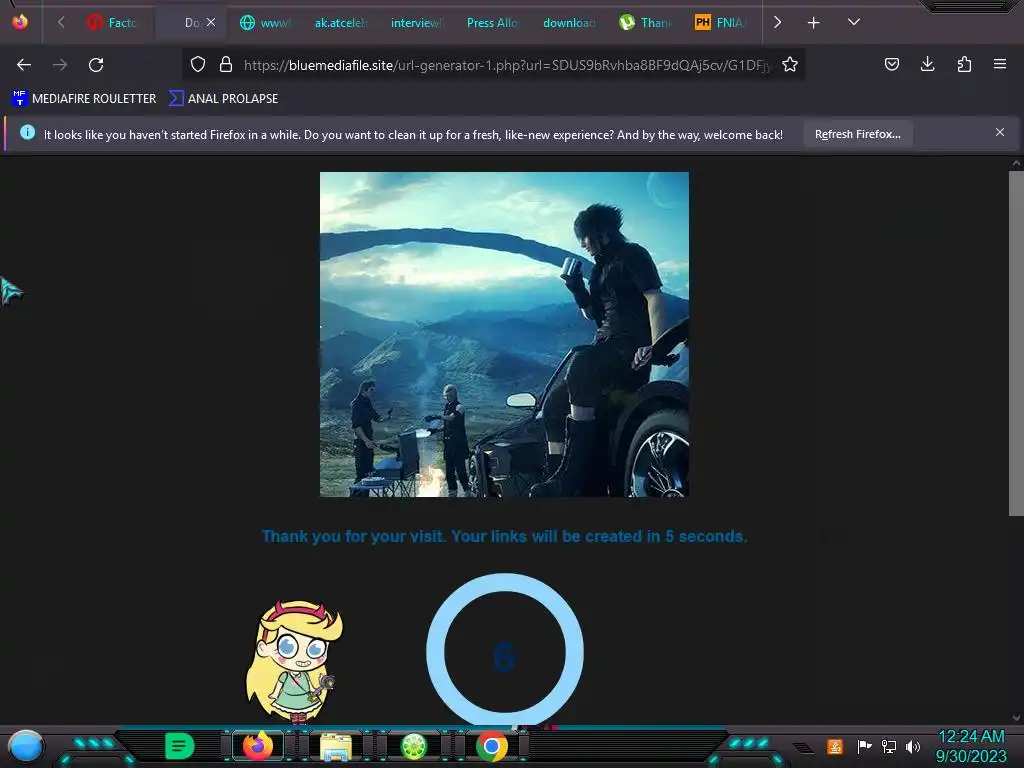This screenshot has height=768, width=1024.
Task: Open the Firefox hamburger menu
Action: click(x=1000, y=64)
